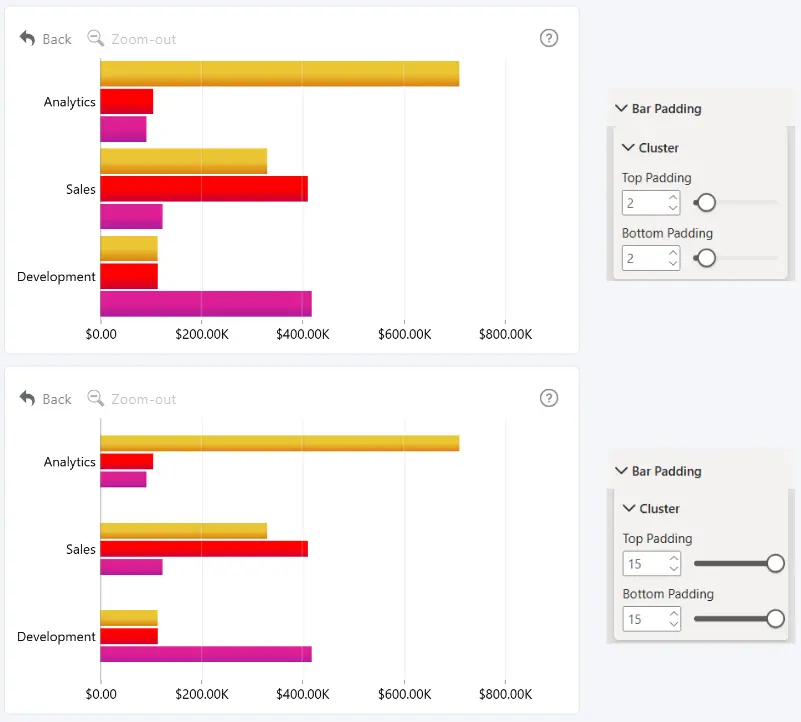
Task: Select the red Sales bar in the upper chart
Action: [204, 189]
